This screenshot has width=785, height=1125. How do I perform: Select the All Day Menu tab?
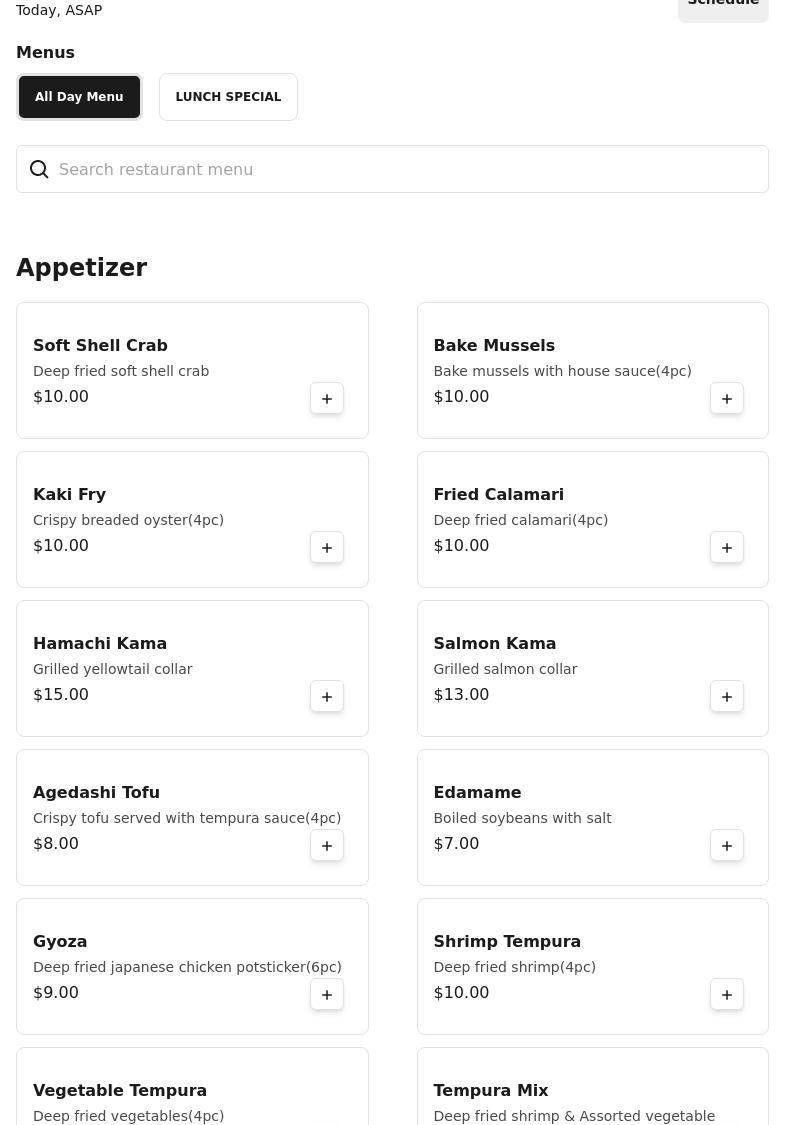pyautogui.click(x=79, y=97)
